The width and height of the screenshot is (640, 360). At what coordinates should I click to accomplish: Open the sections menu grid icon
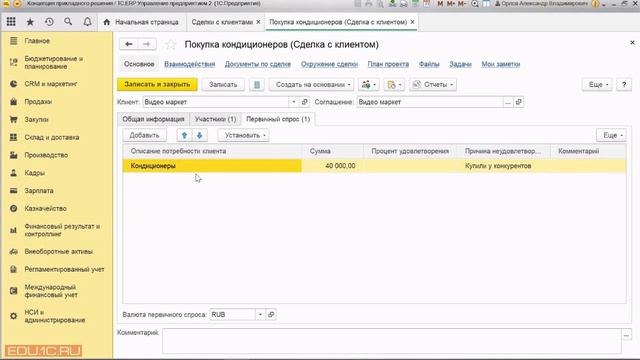[11, 22]
